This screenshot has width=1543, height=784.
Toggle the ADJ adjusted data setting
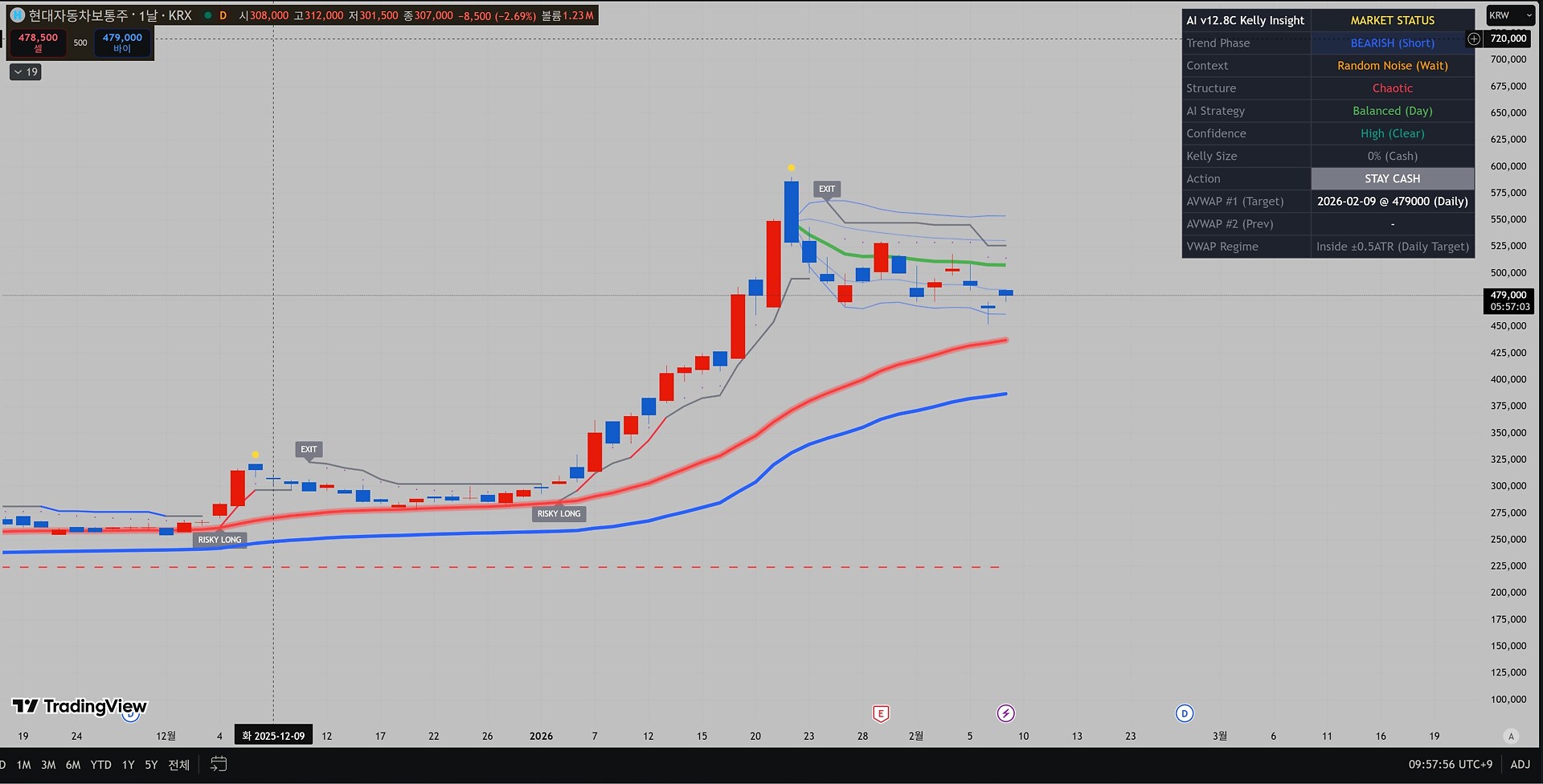pos(1520,765)
